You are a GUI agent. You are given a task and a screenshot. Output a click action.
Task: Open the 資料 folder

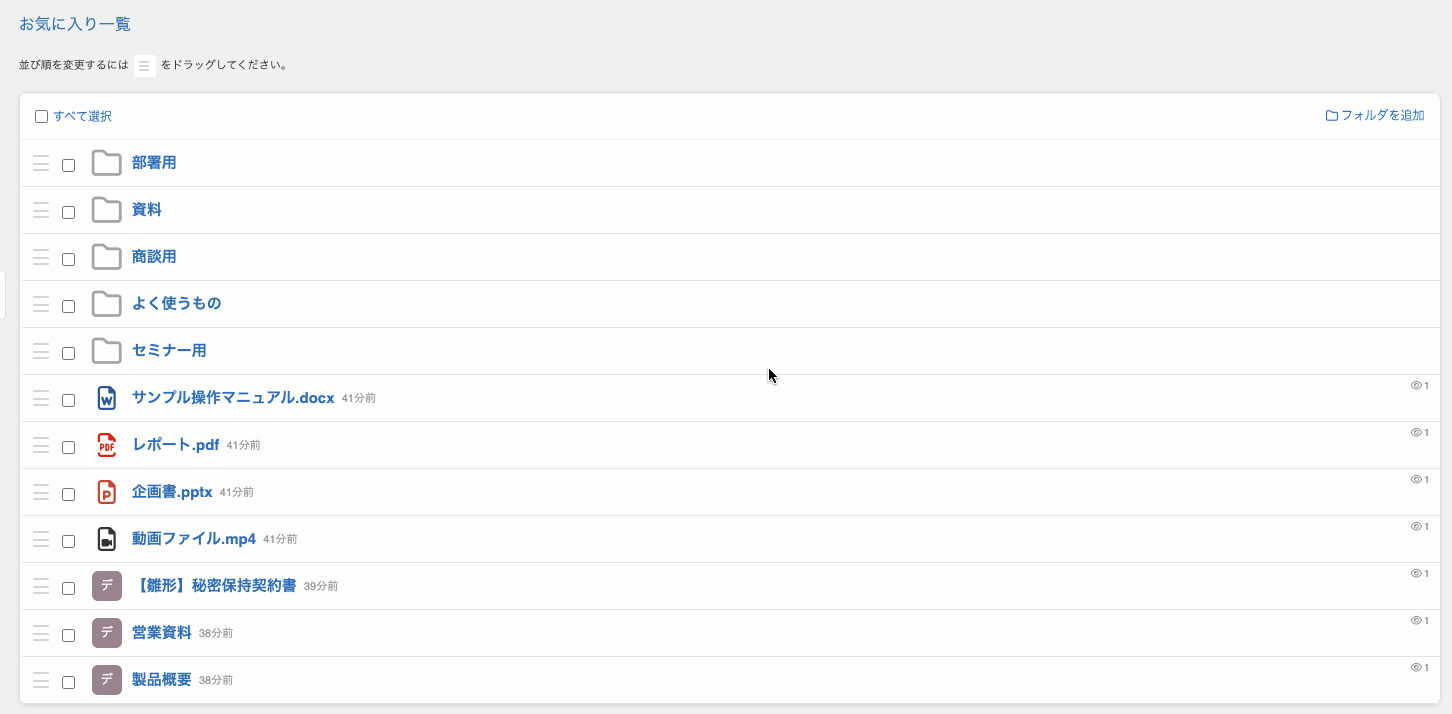tap(147, 210)
